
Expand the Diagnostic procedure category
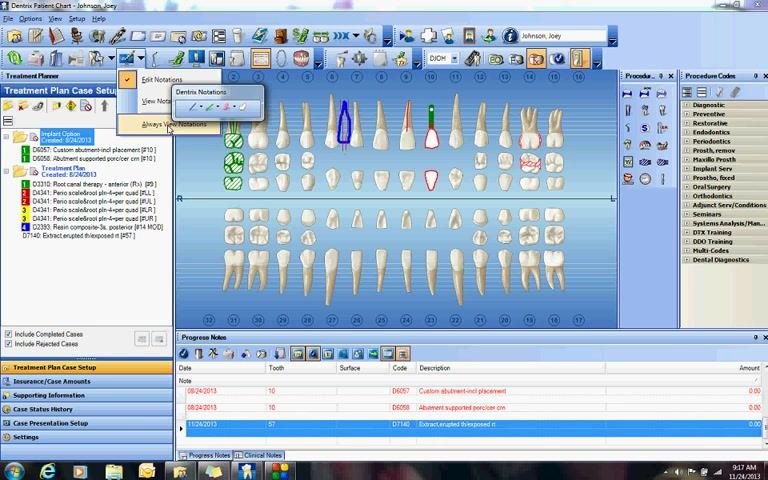pos(686,105)
